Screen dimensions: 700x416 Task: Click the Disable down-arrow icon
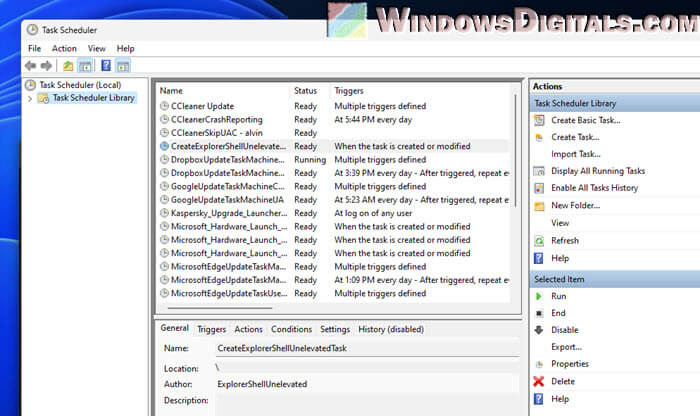point(539,330)
